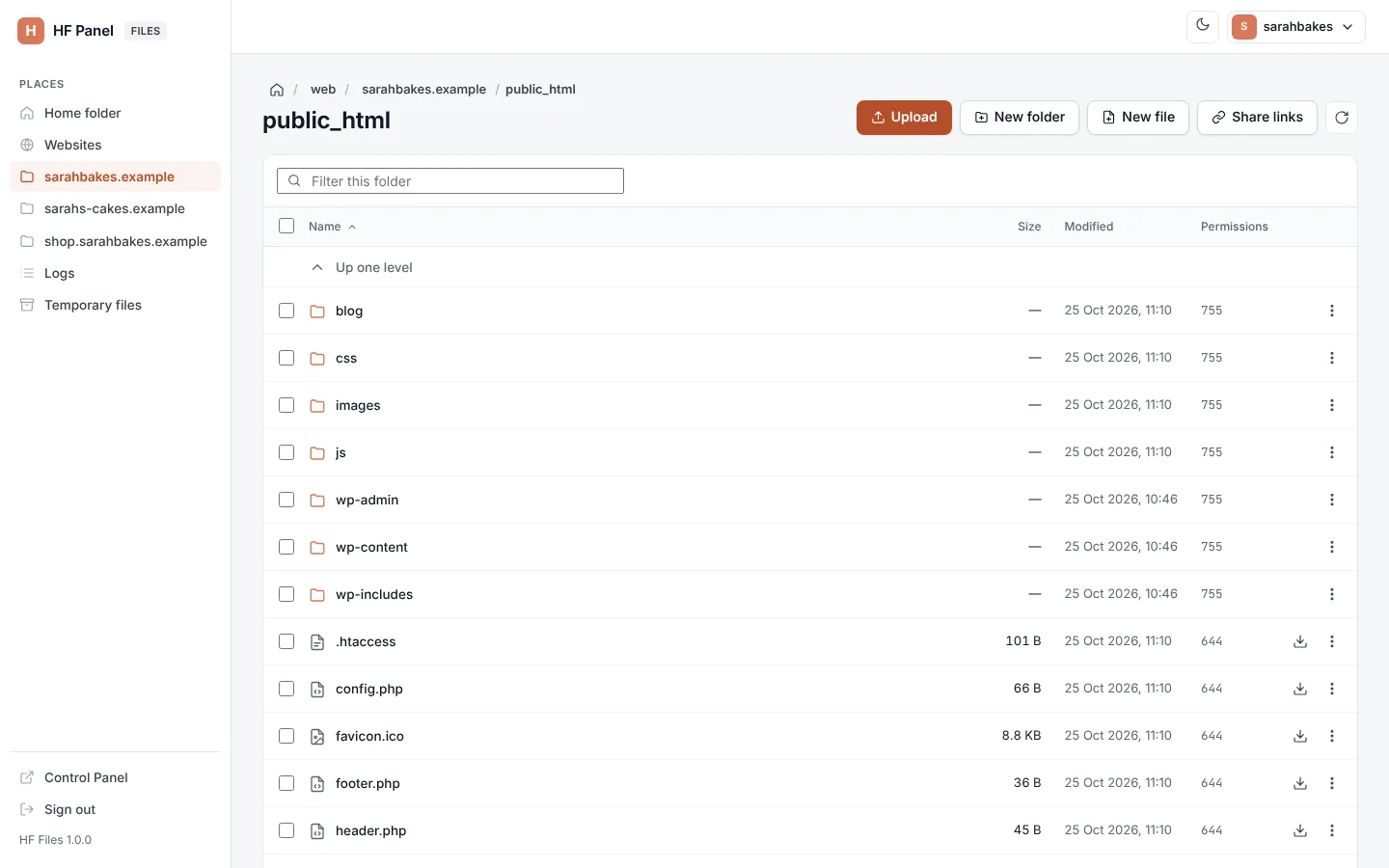Open the actions menu for config.php

tap(1332, 689)
